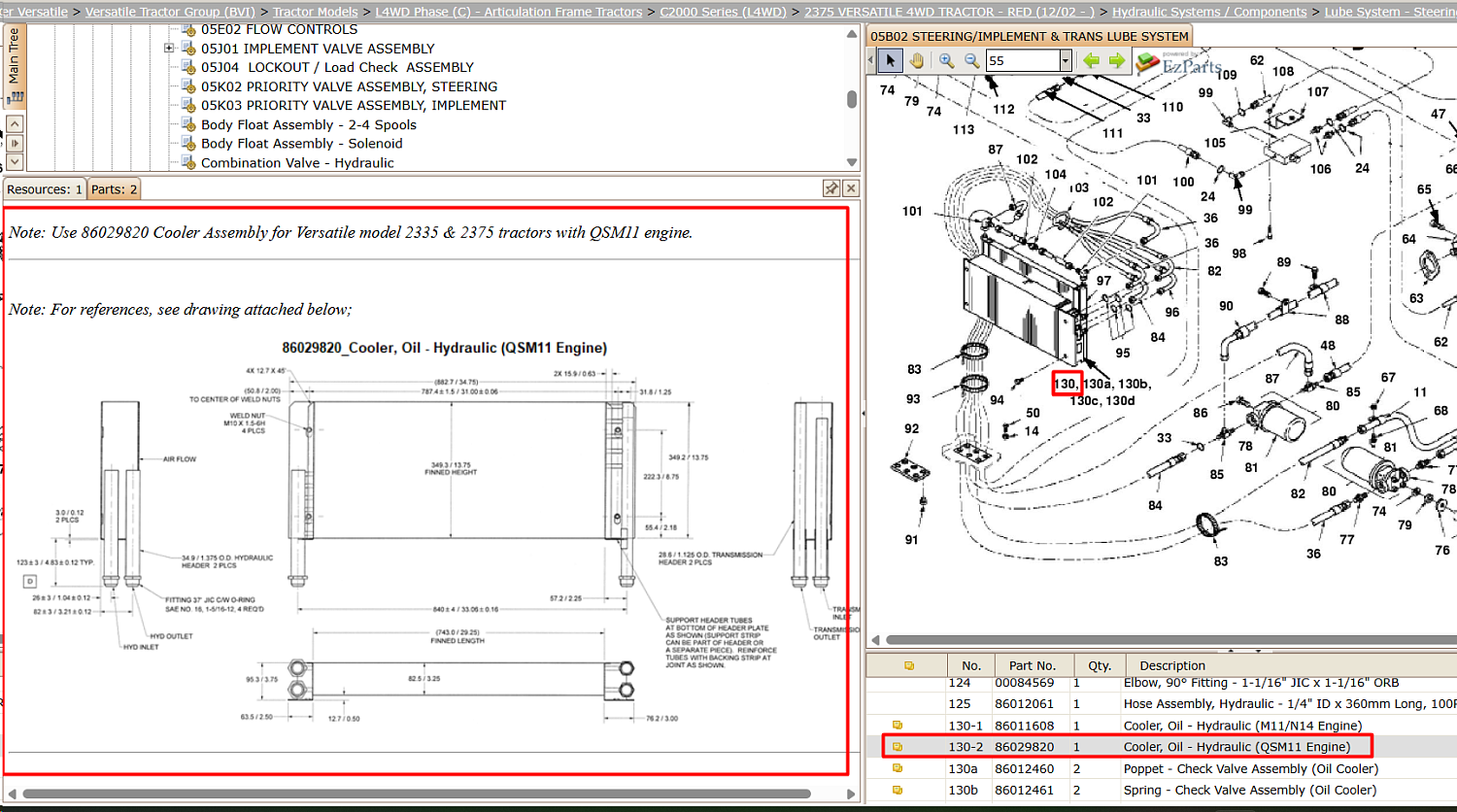Select tree item 05E02 FLOW CONTROLS
The height and width of the screenshot is (812, 1457).
click(x=280, y=30)
